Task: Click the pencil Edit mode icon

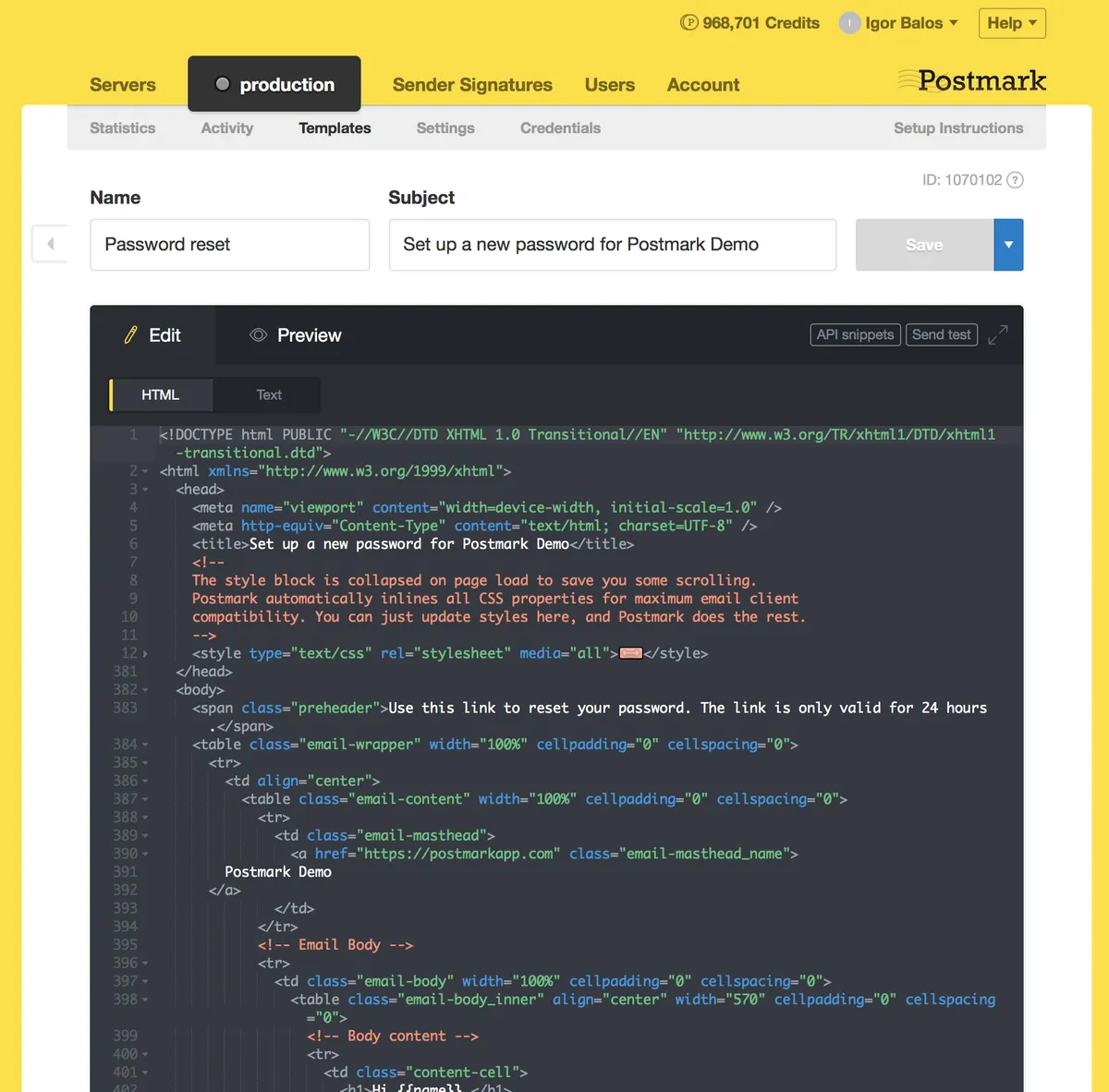Action: [x=130, y=334]
